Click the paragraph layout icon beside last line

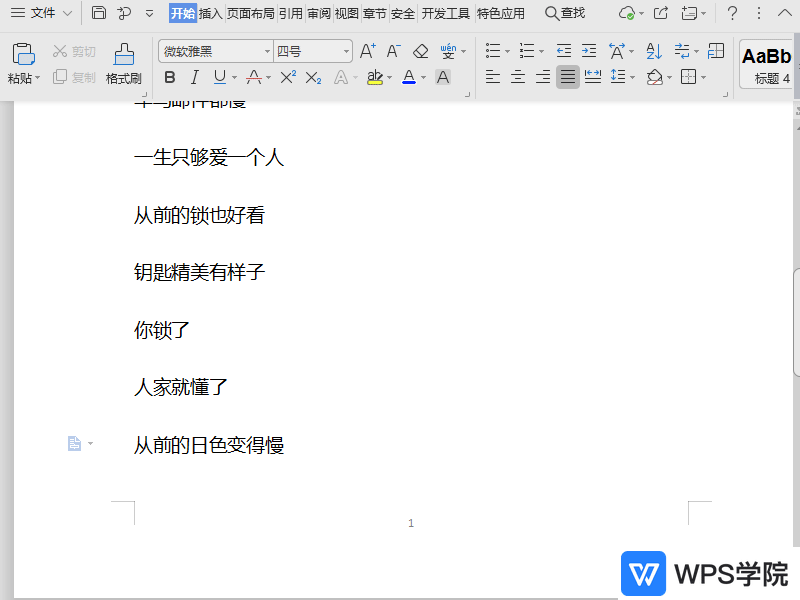click(74, 443)
